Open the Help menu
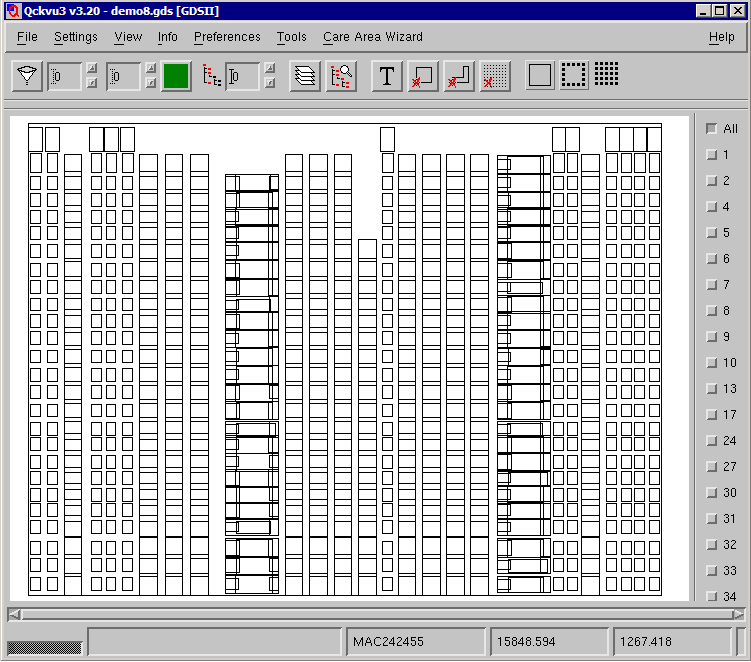 pos(721,37)
